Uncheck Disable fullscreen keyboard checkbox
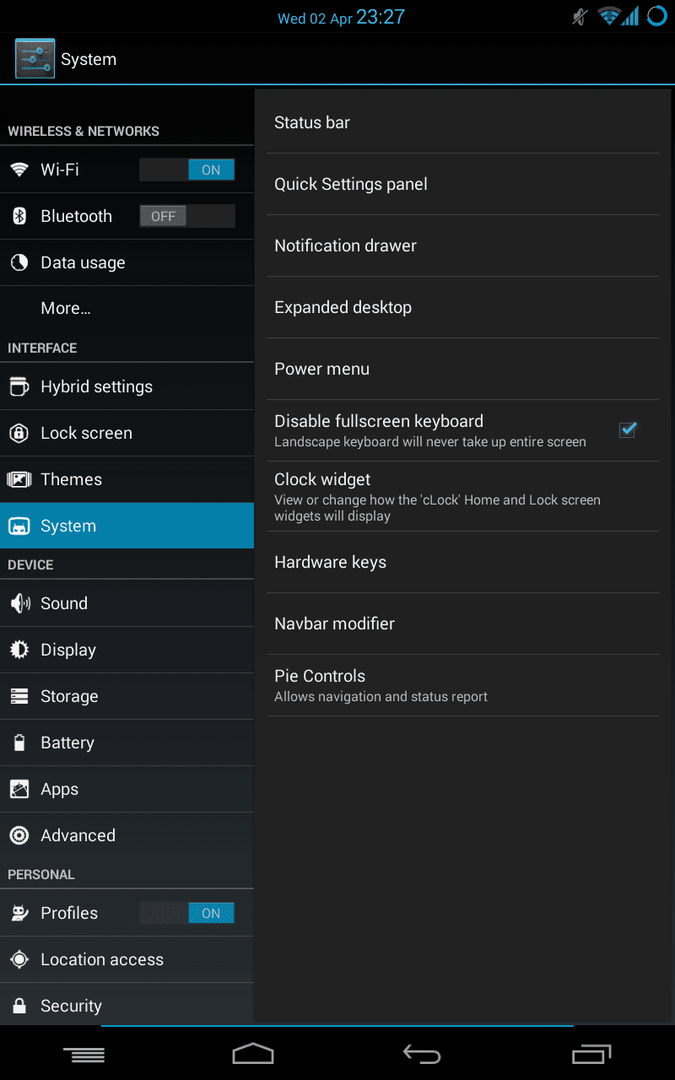Viewport: 675px width, 1080px height. click(627, 430)
